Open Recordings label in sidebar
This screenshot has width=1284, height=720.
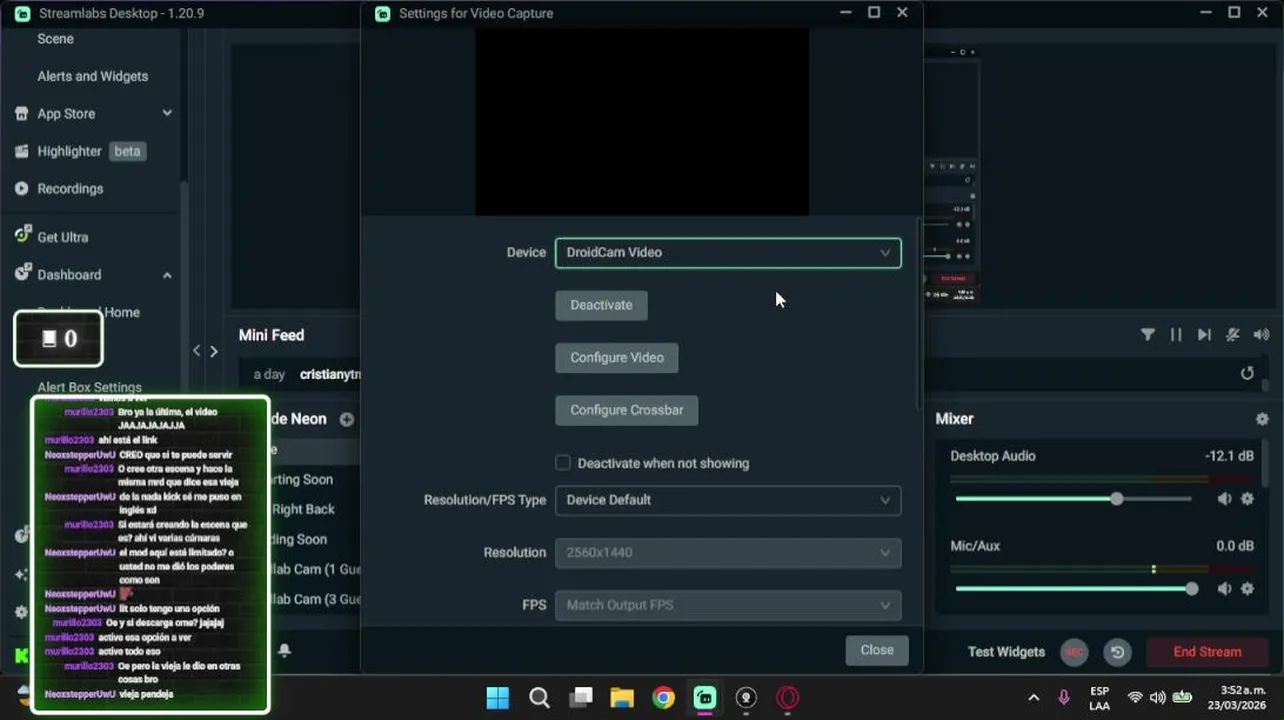coord(70,188)
